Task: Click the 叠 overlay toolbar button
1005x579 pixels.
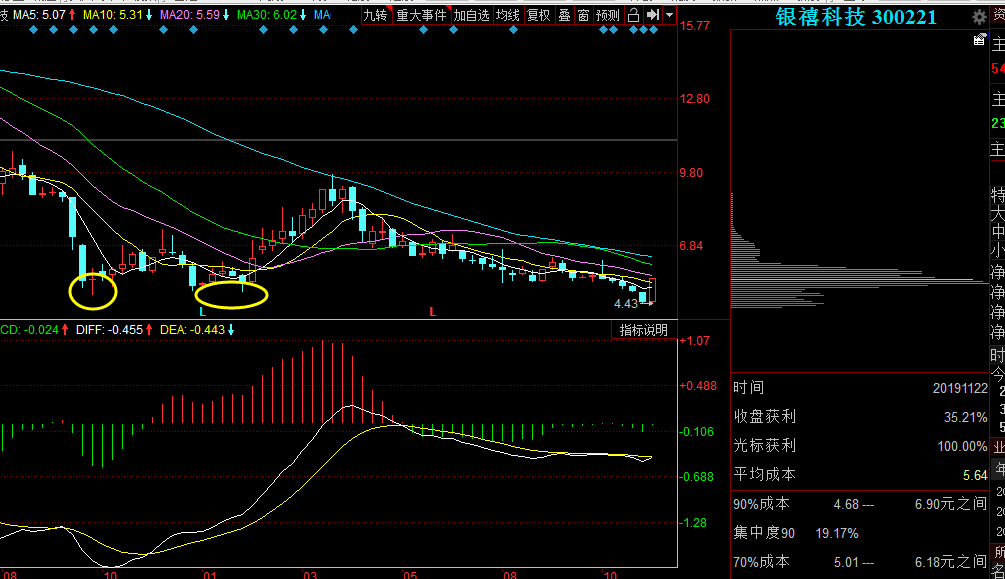Action: click(x=564, y=15)
